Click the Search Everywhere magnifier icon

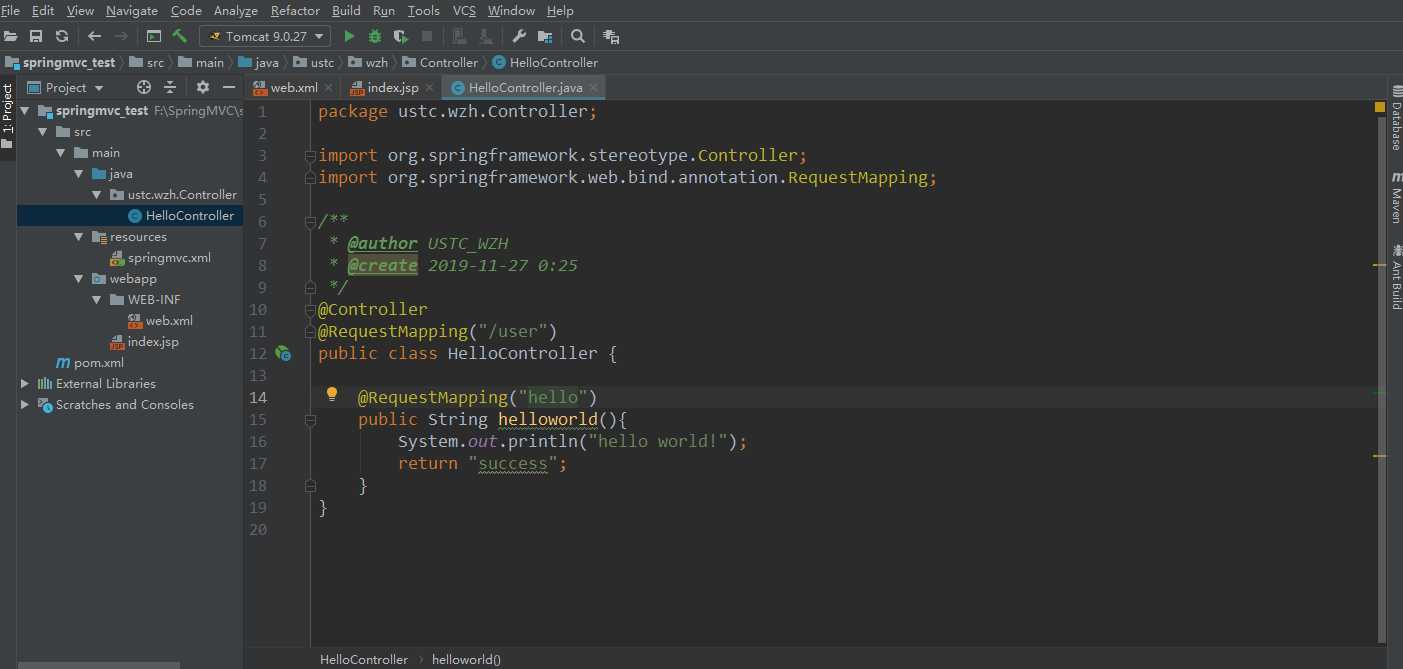[x=578, y=36]
